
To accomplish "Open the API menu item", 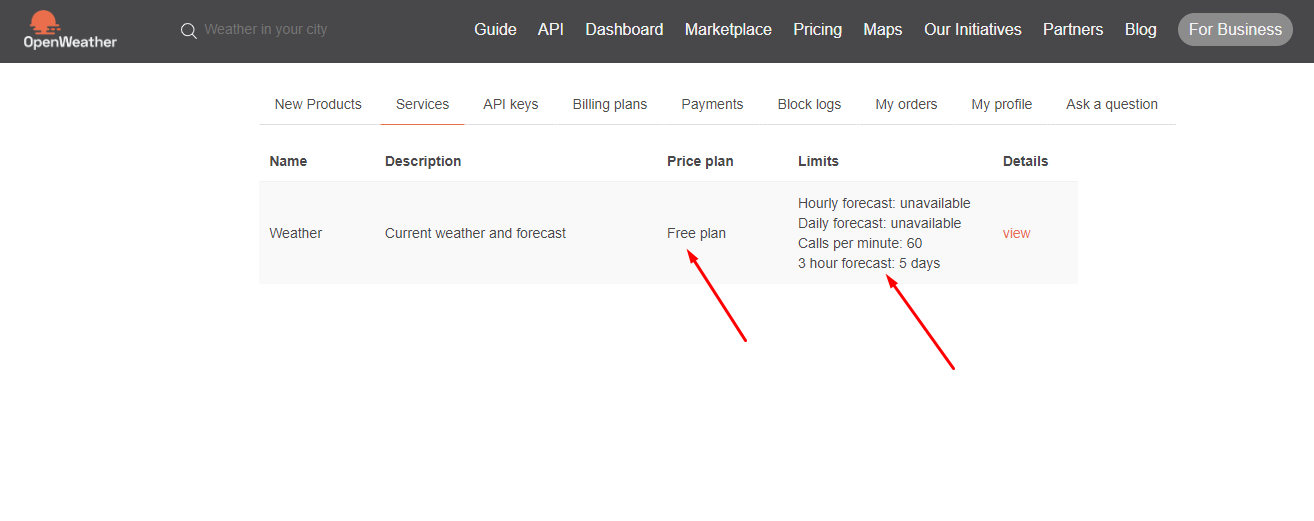I will tap(551, 30).
